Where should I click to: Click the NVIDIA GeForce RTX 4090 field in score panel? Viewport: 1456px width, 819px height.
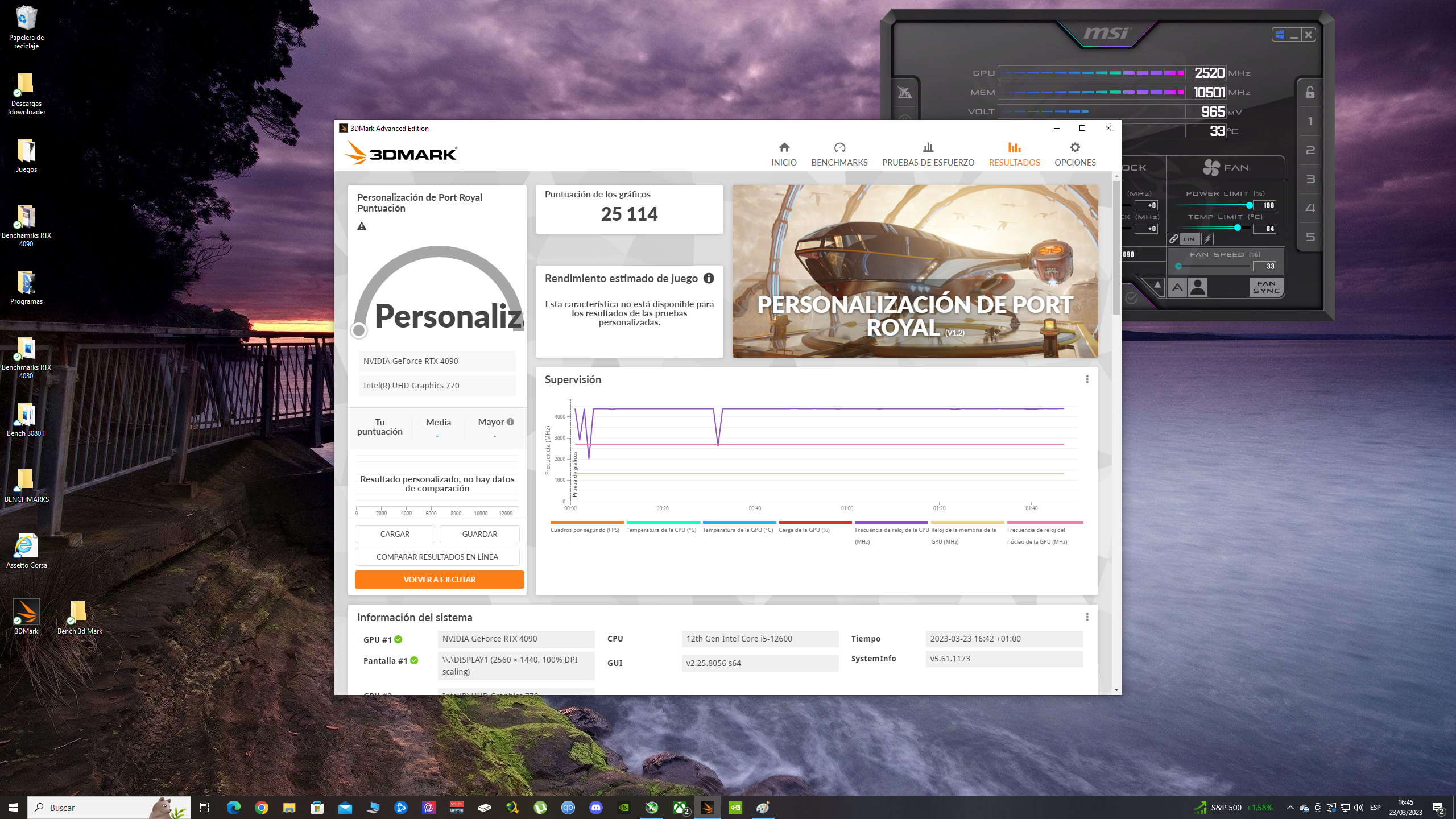(x=437, y=361)
